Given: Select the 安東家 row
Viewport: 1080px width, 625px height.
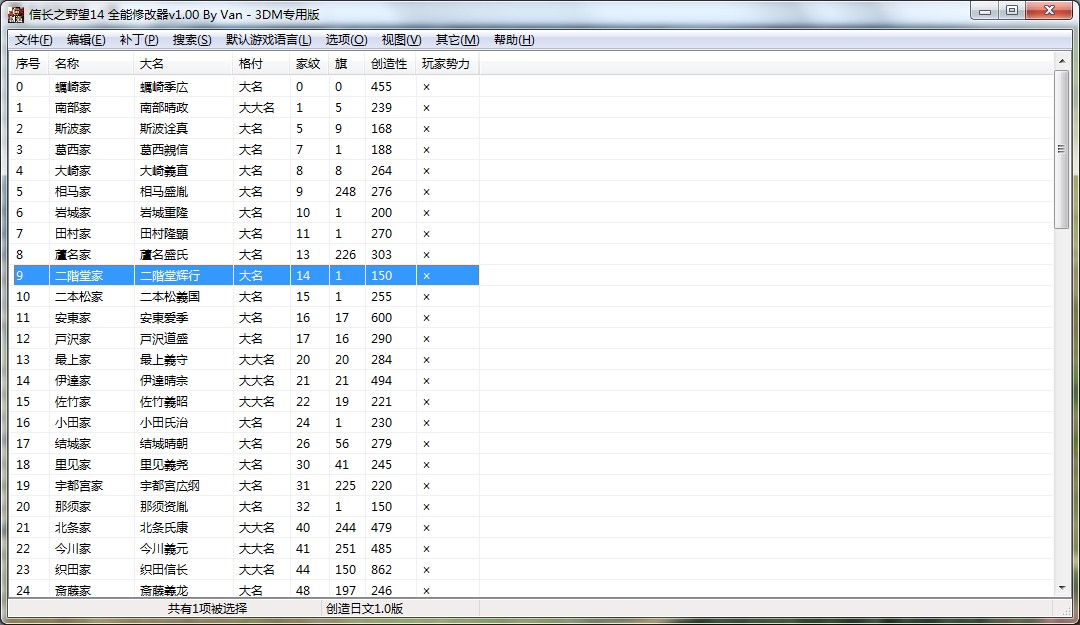Looking at the screenshot, I should point(246,318).
